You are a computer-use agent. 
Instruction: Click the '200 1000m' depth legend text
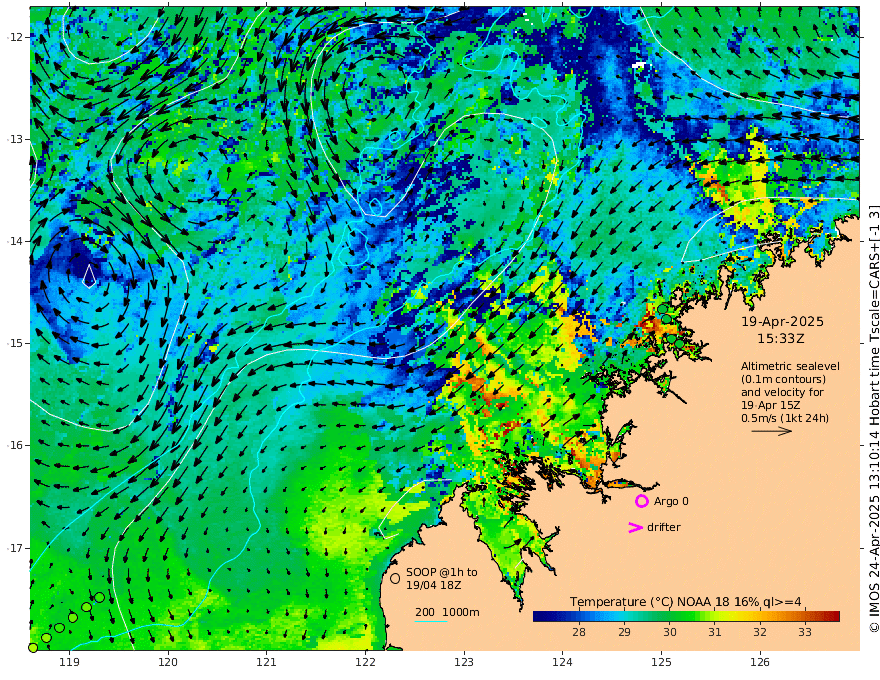point(447,612)
